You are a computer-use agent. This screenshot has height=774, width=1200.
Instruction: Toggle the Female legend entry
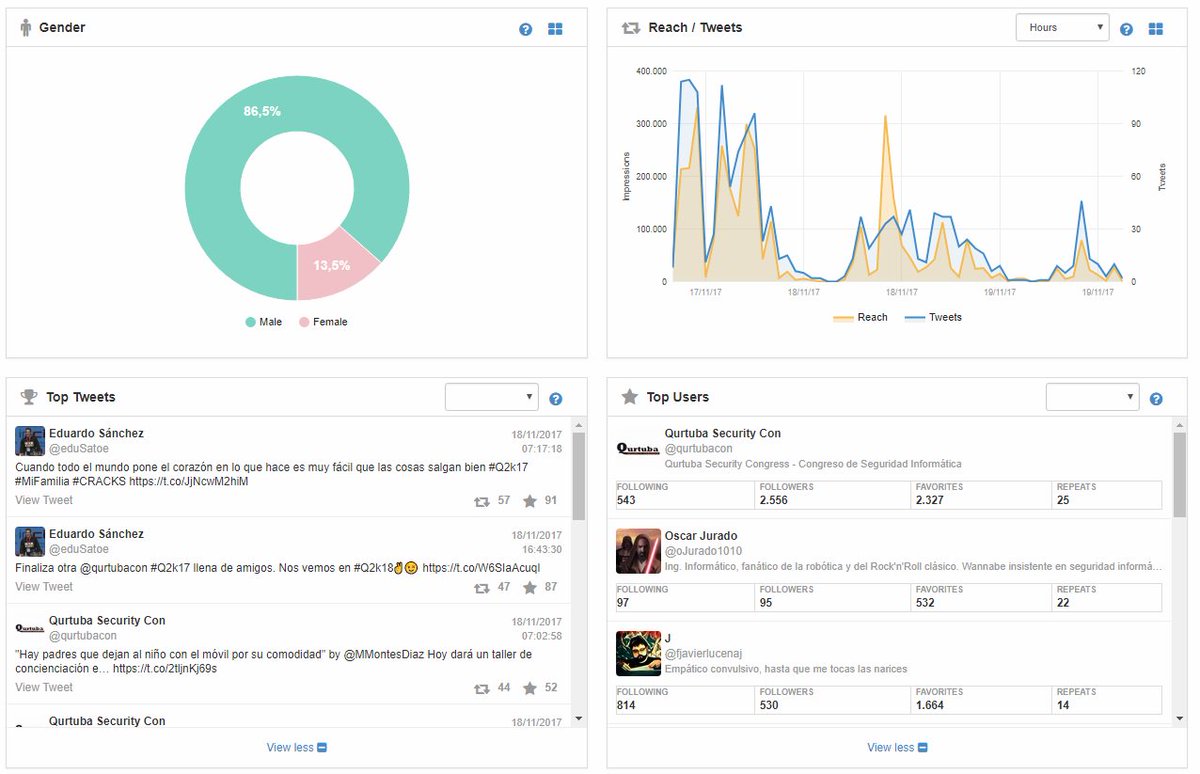323,322
